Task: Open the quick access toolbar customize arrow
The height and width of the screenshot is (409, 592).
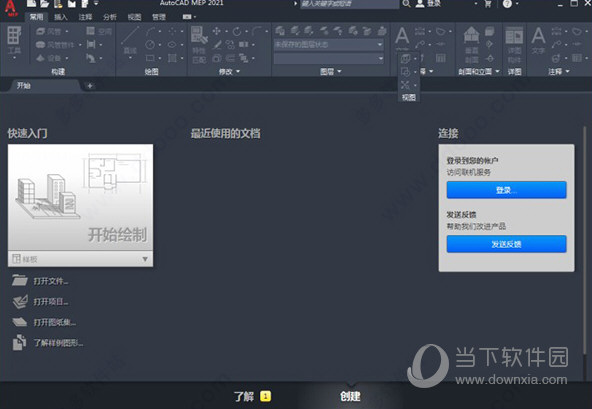Action: [96, 3]
